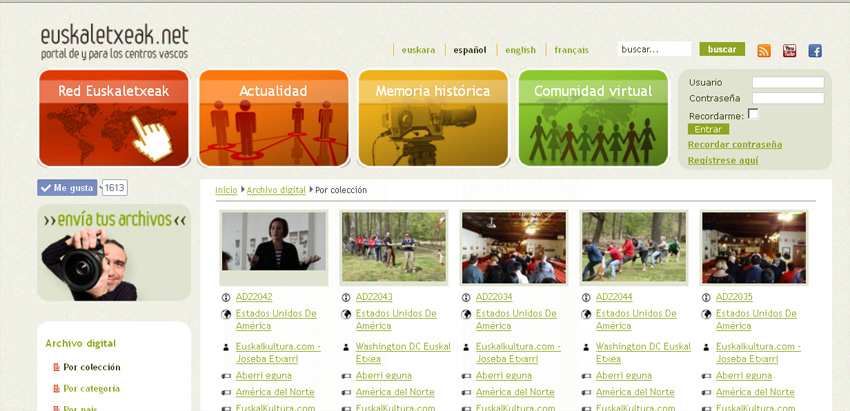
Task: Open the Facebook page icon
Action: pyautogui.click(x=815, y=50)
